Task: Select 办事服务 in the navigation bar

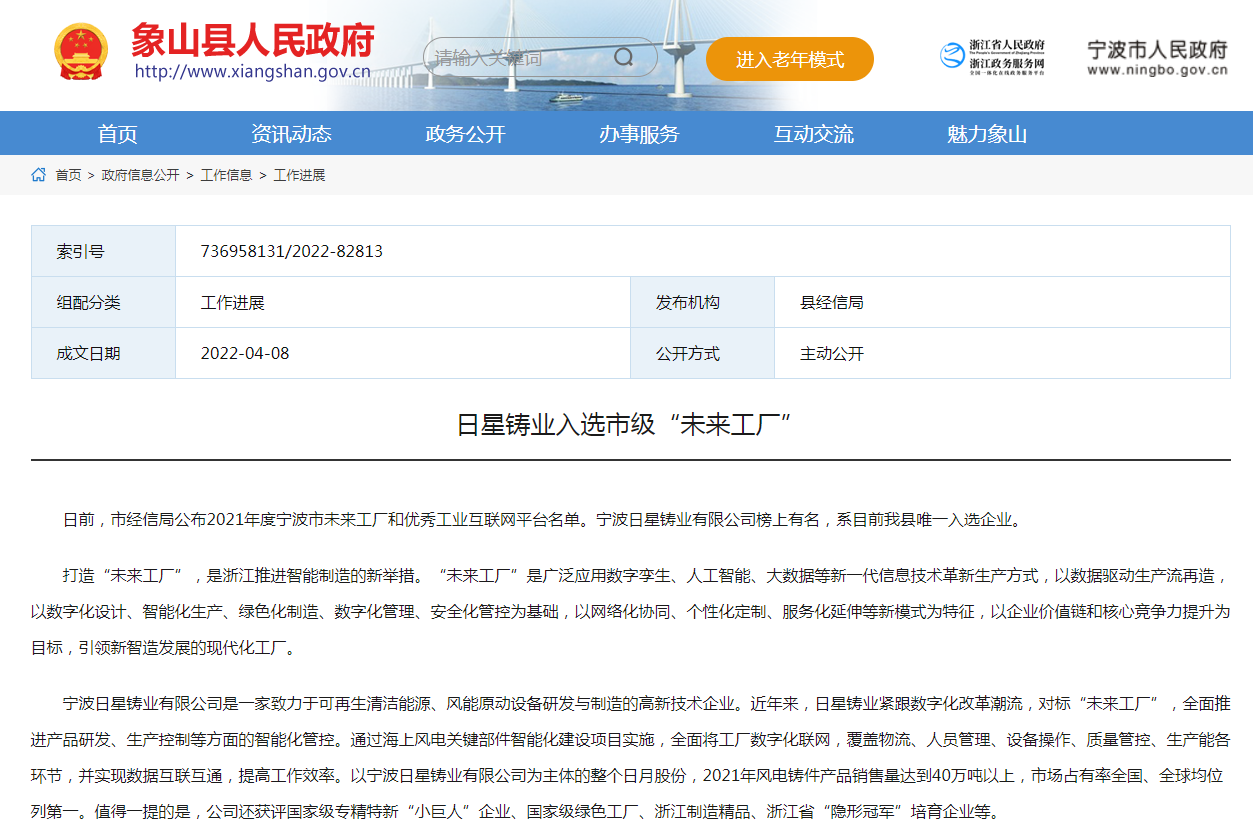Action: point(639,134)
